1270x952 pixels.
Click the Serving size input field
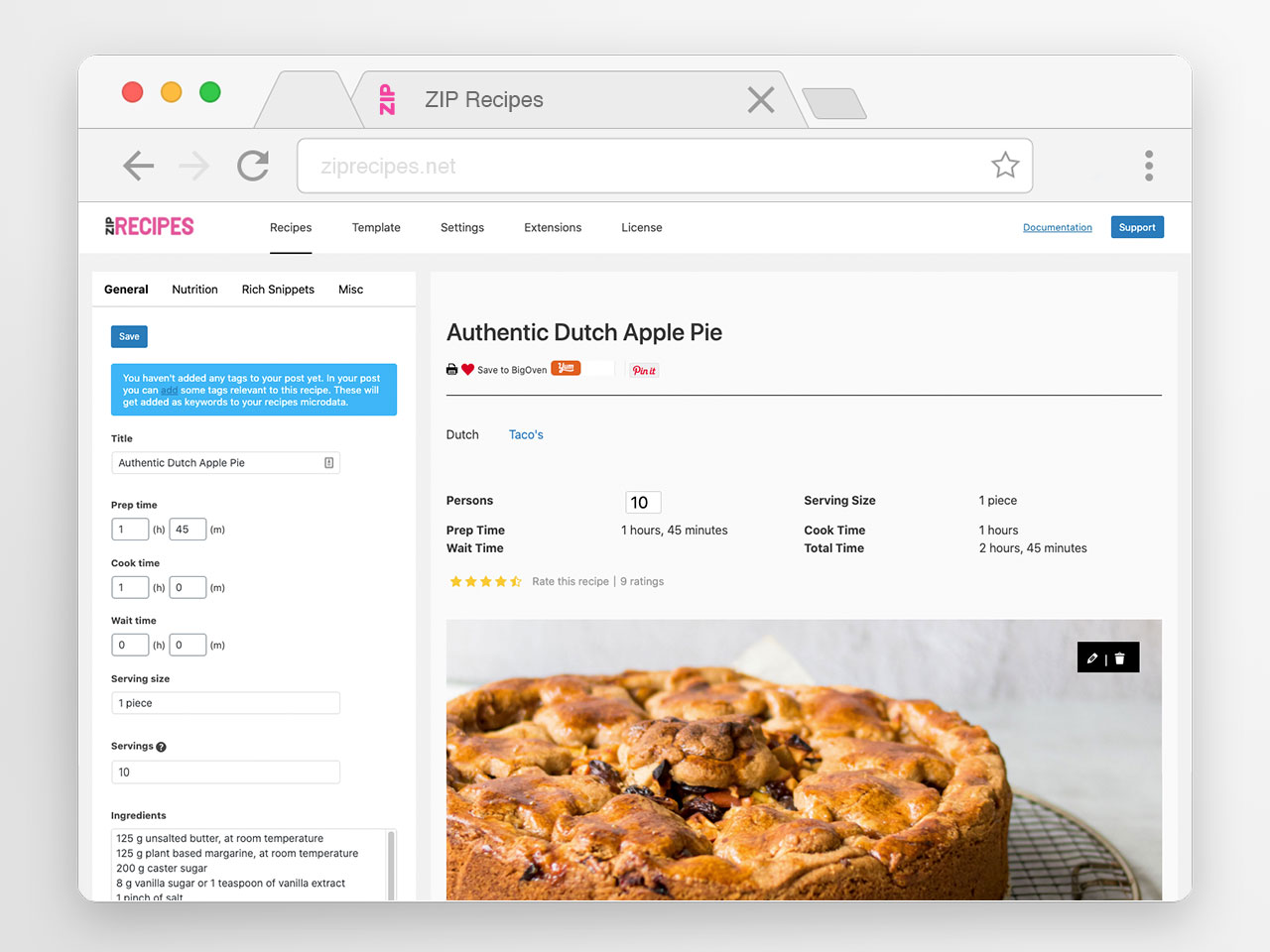point(225,703)
